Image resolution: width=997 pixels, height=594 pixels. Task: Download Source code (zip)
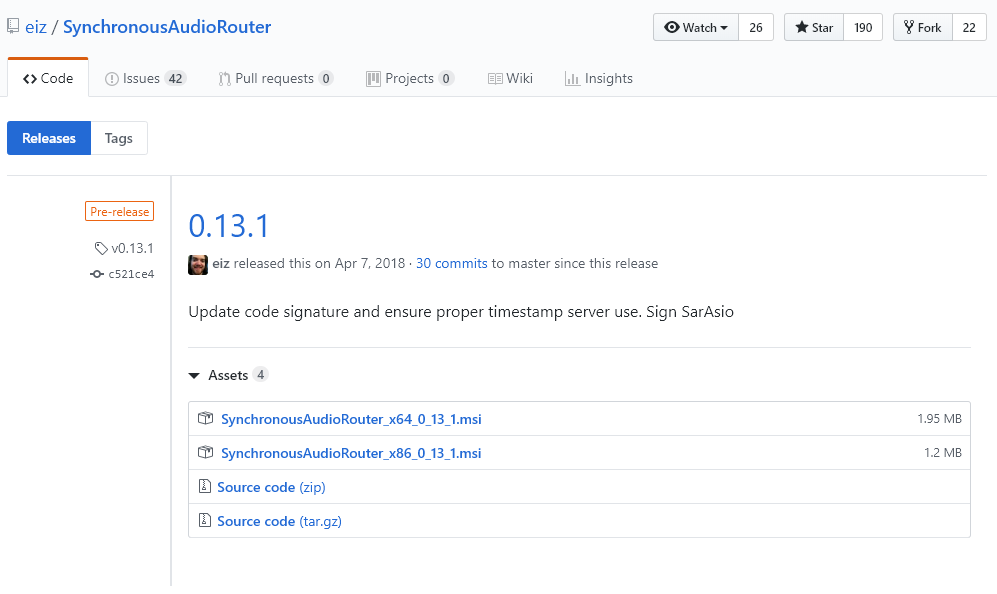[x=271, y=487]
